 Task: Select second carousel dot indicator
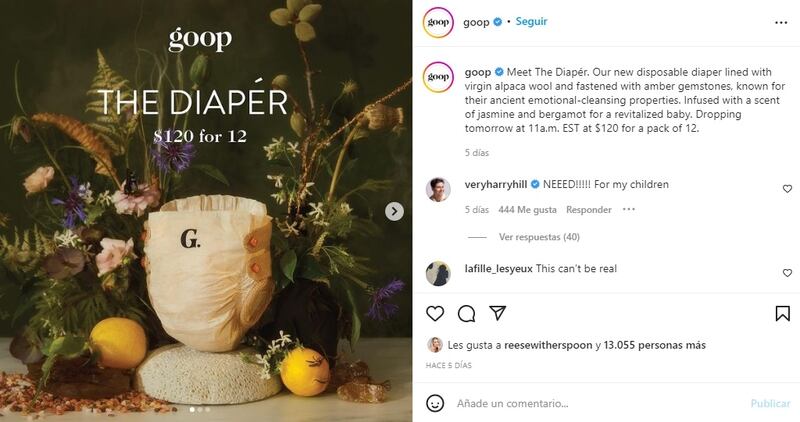200,409
